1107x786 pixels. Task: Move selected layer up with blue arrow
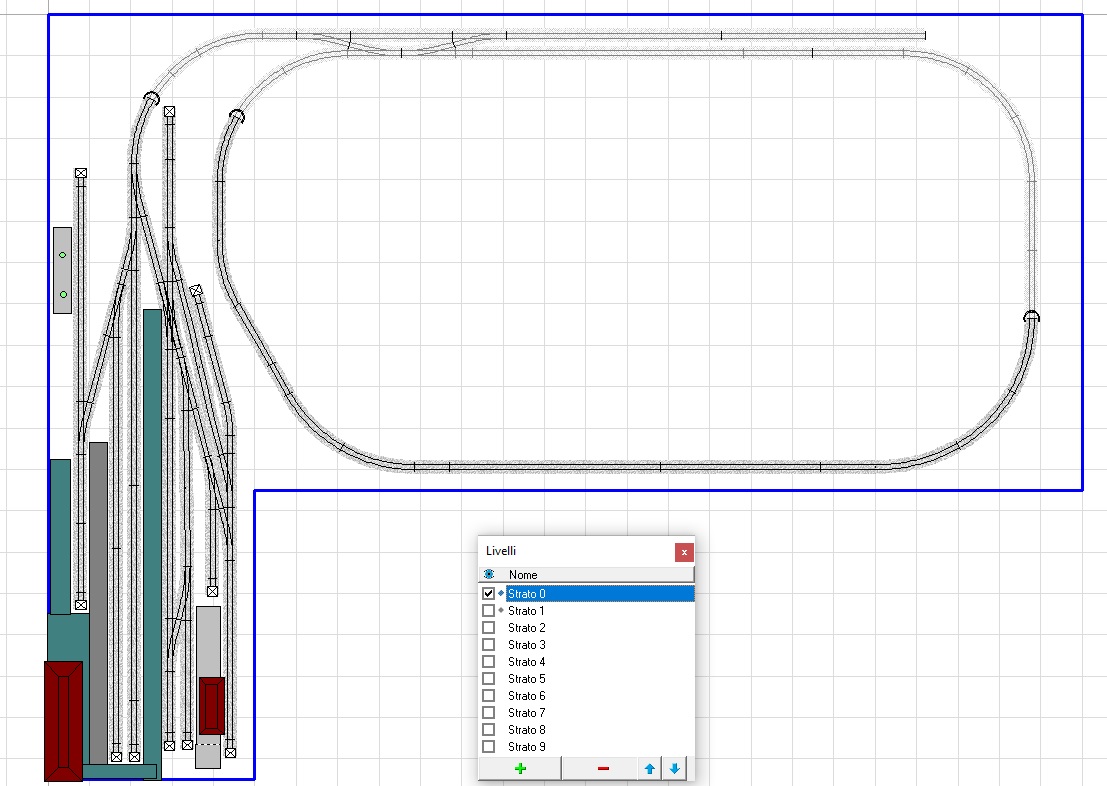[x=649, y=768]
